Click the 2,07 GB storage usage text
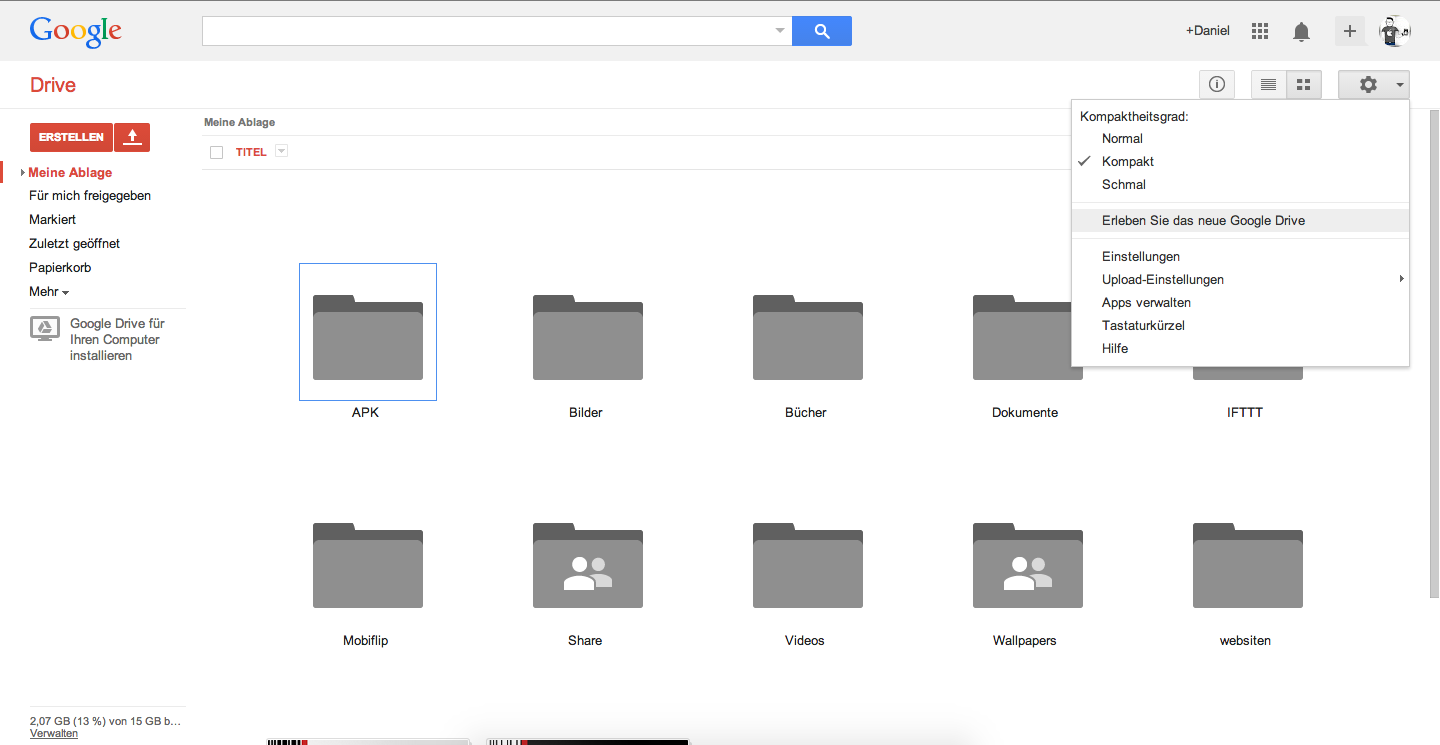 (106, 720)
